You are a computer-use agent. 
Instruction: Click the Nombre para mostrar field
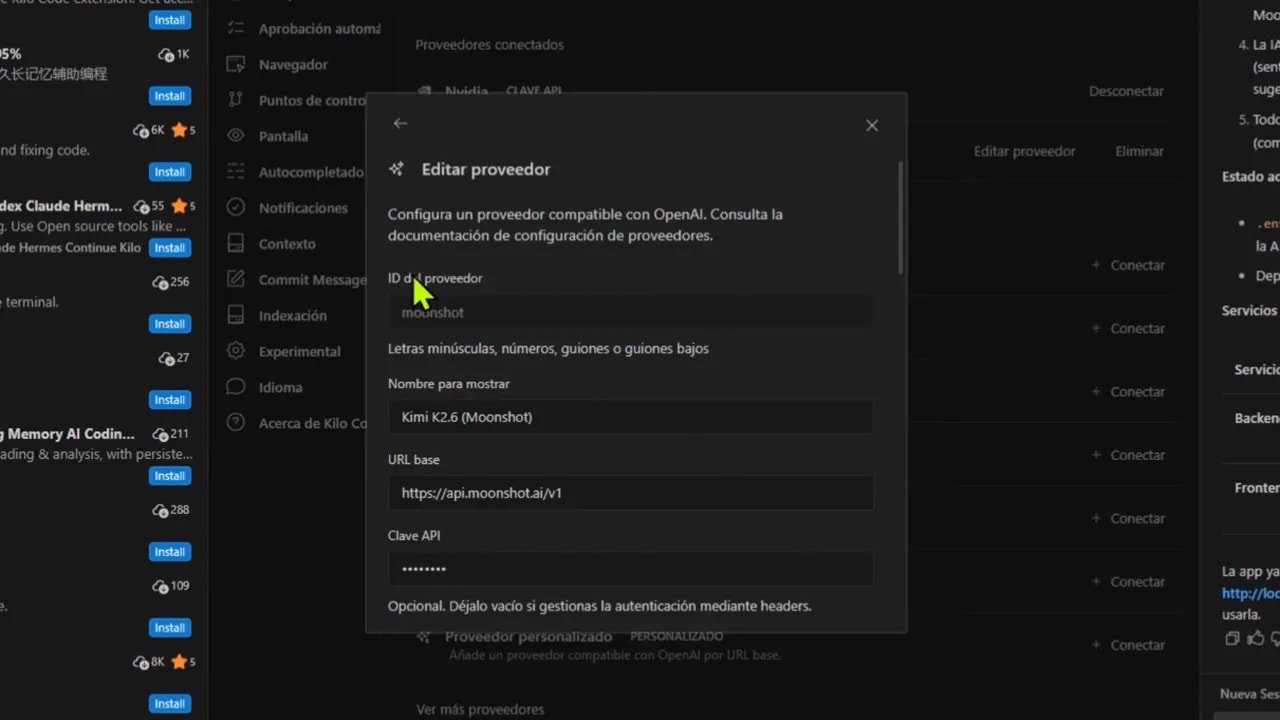(x=630, y=417)
